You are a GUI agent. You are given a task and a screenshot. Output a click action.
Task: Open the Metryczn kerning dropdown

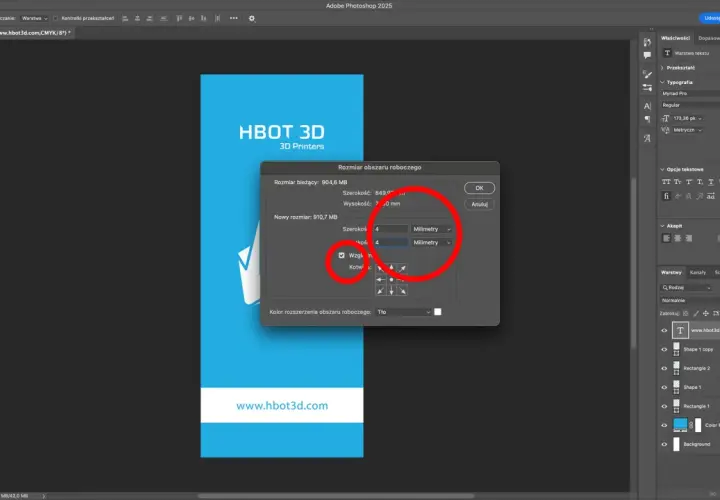click(x=688, y=130)
